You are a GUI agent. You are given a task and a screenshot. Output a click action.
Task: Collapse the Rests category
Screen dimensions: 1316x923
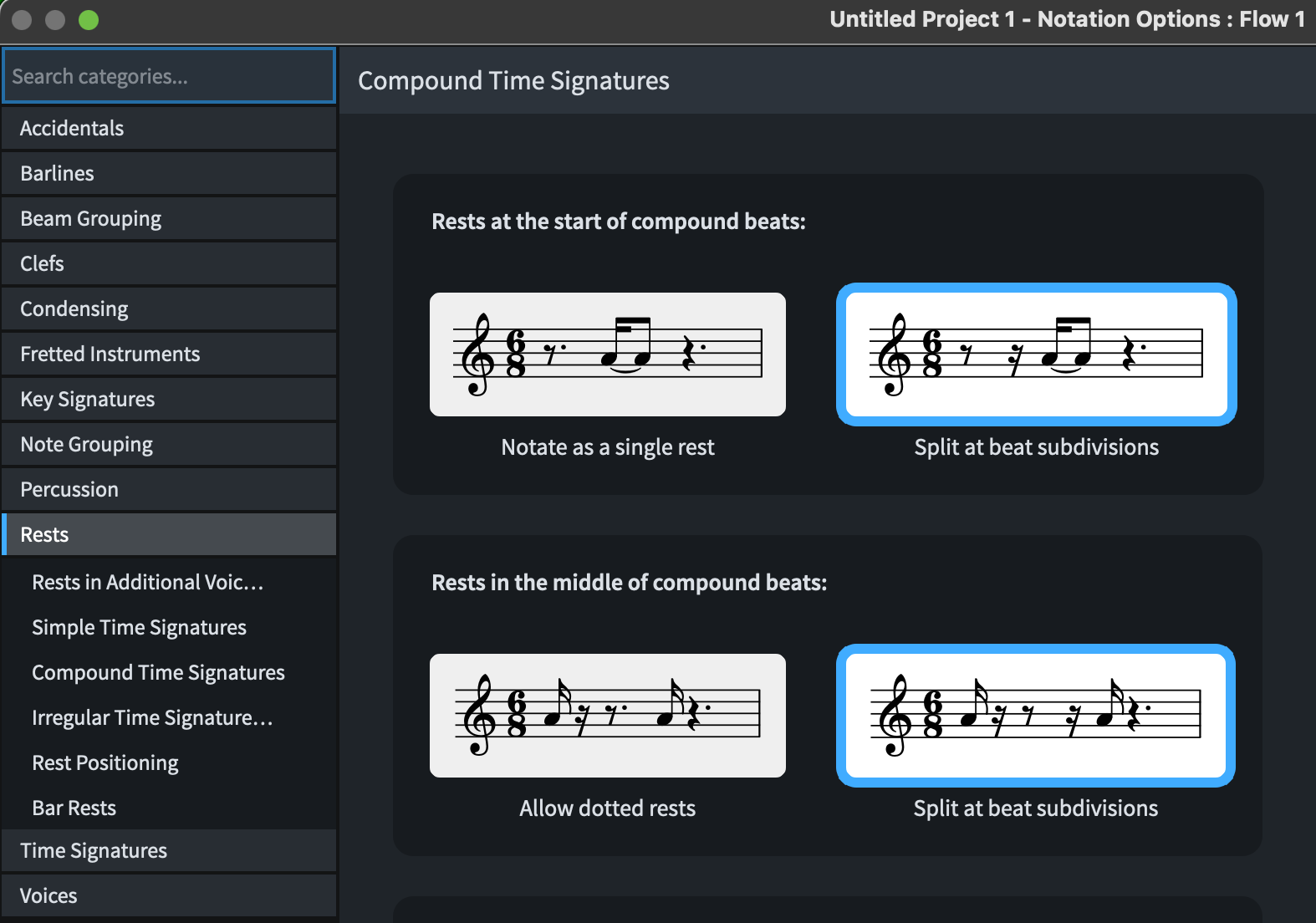click(x=169, y=534)
